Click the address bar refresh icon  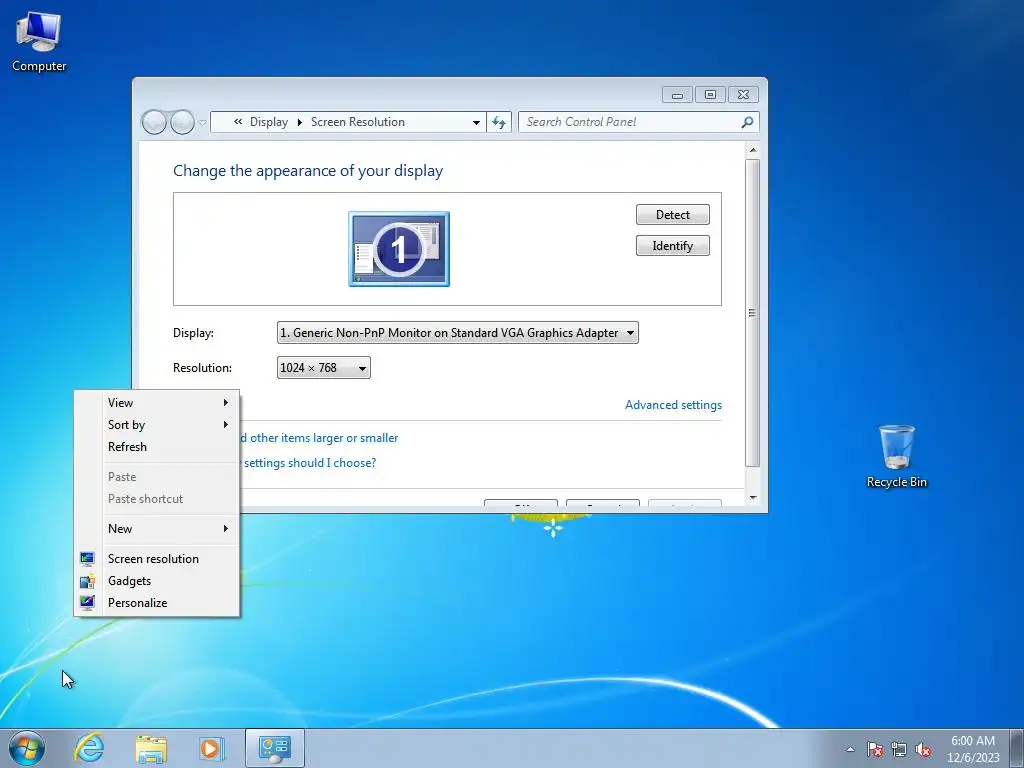[499, 122]
